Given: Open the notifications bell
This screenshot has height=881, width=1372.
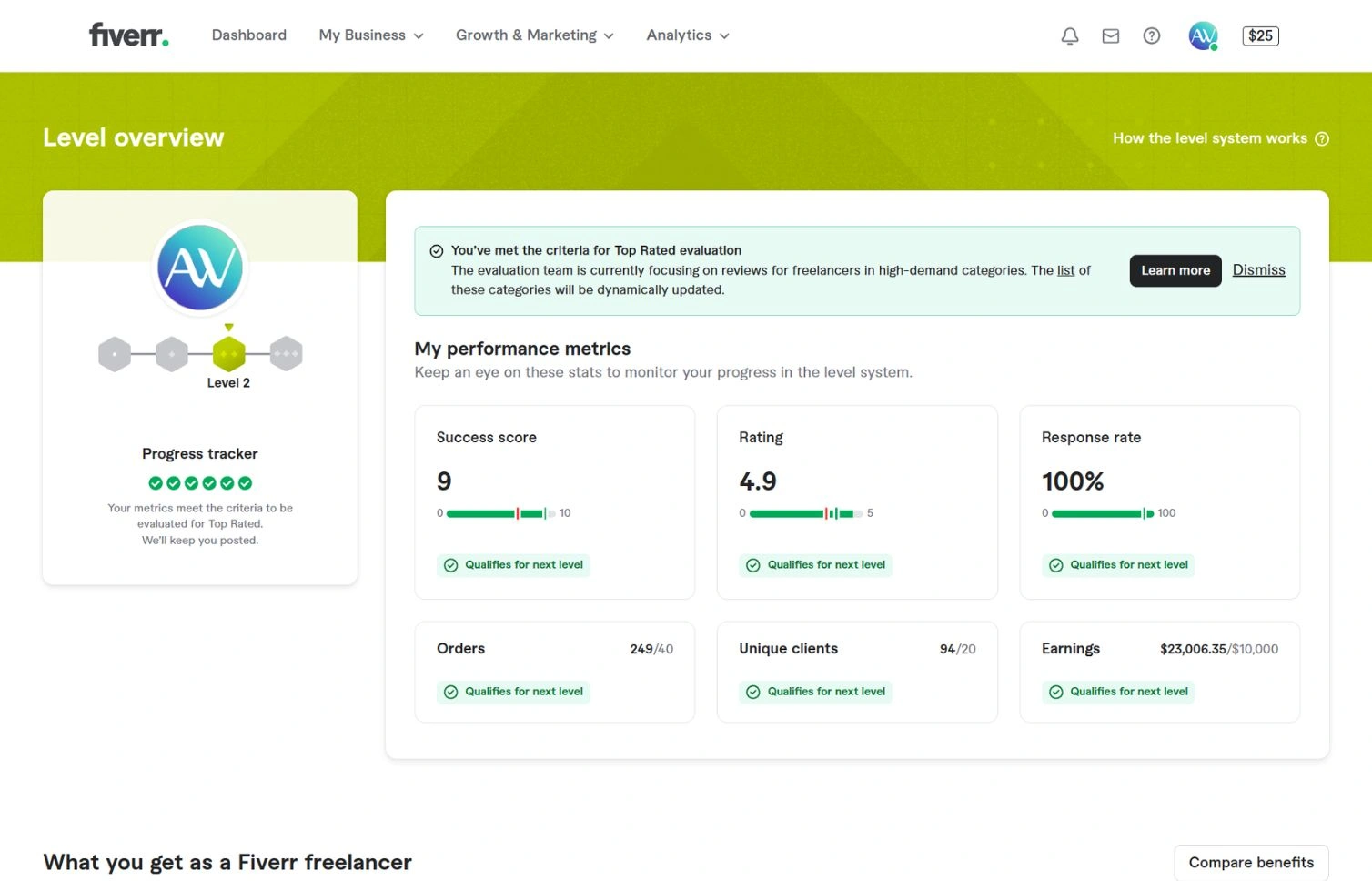Looking at the screenshot, I should (1070, 35).
